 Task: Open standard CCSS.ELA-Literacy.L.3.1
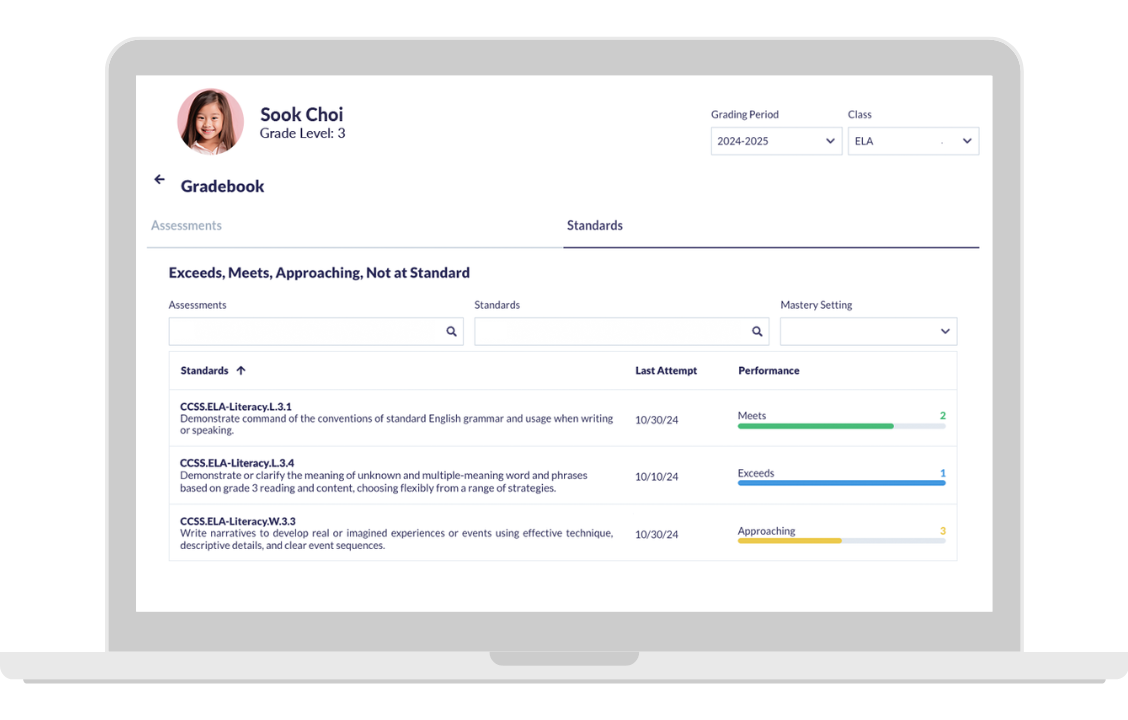[236, 407]
